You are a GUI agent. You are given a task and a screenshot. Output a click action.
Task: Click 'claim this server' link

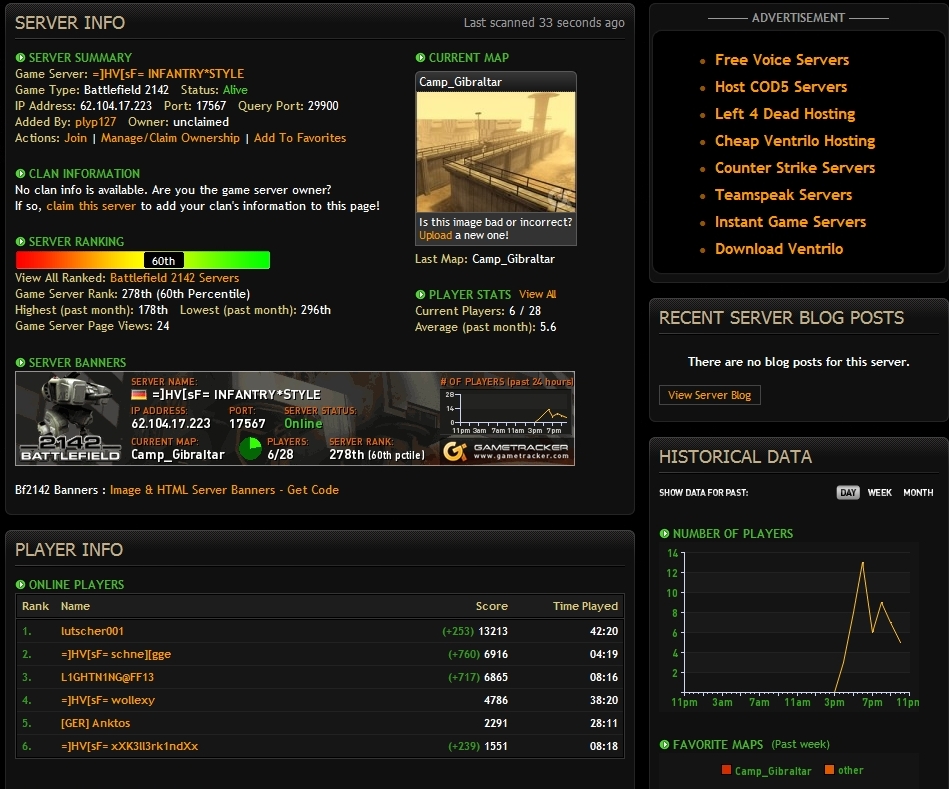91,206
